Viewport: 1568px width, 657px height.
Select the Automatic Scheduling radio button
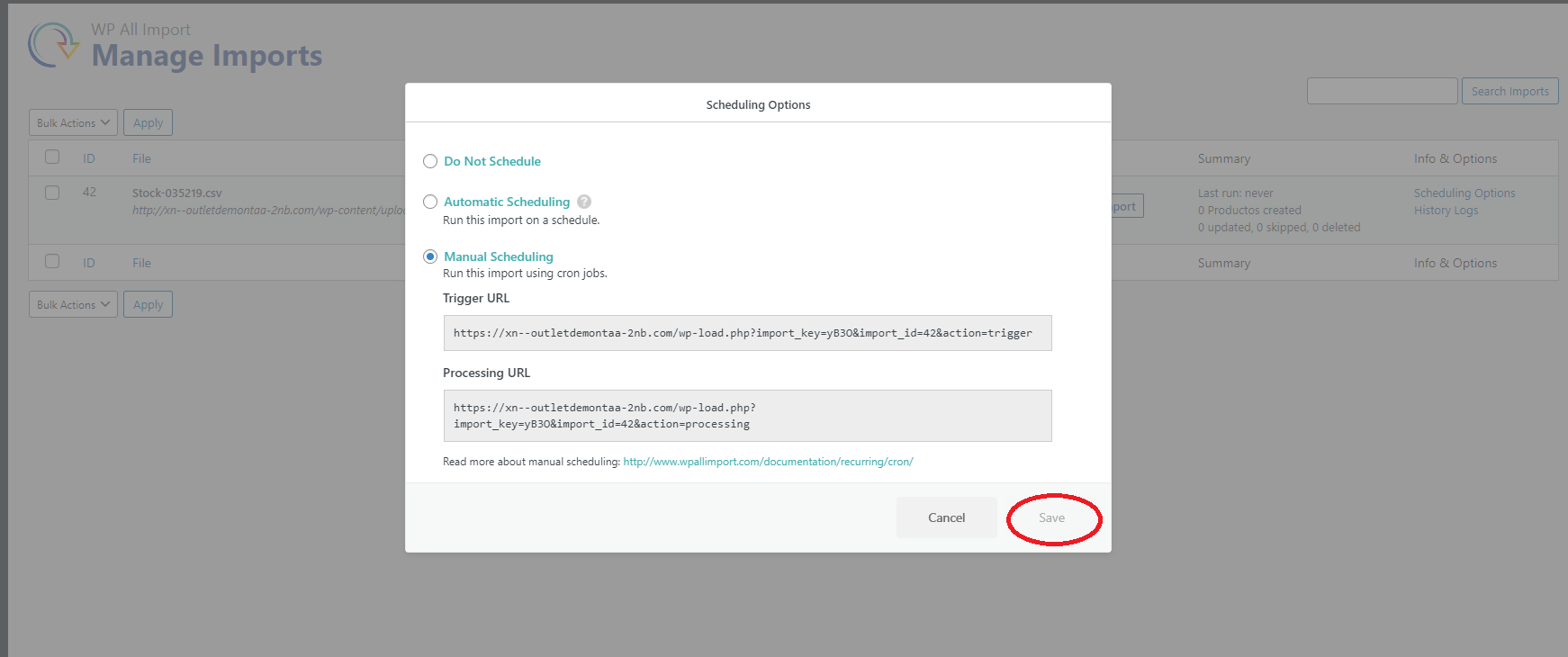coord(430,202)
